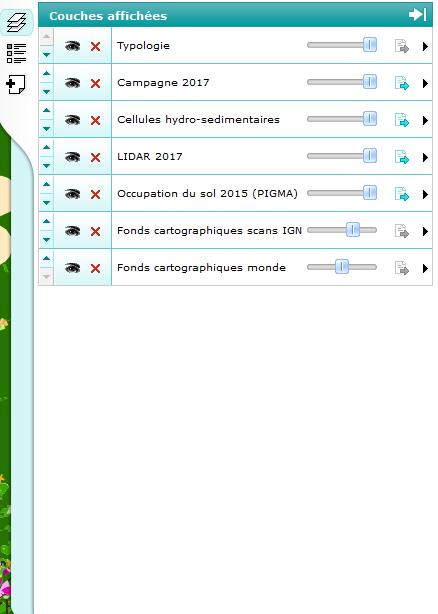Viewport: 438px width, 614px height.
Task: Open the legend list sidebar icon
Action: pos(16,53)
